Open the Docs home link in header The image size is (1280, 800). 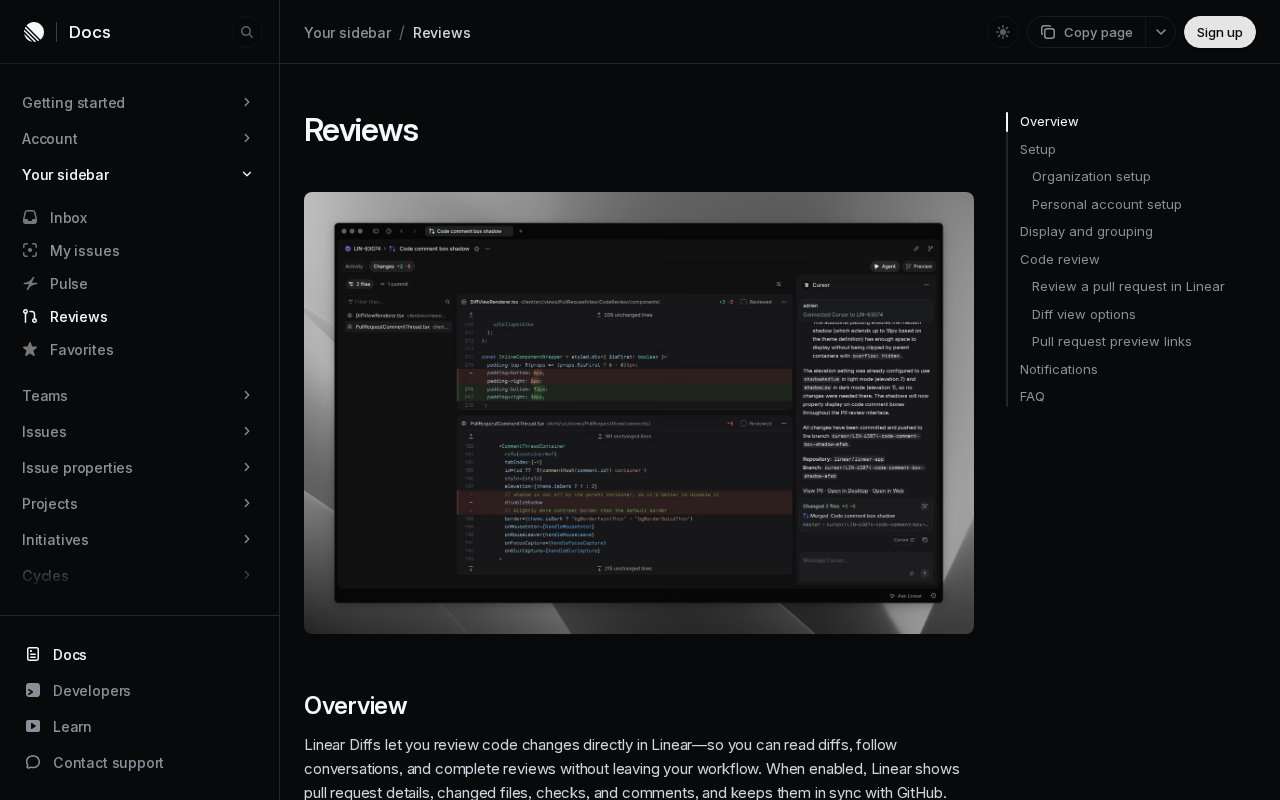[90, 32]
